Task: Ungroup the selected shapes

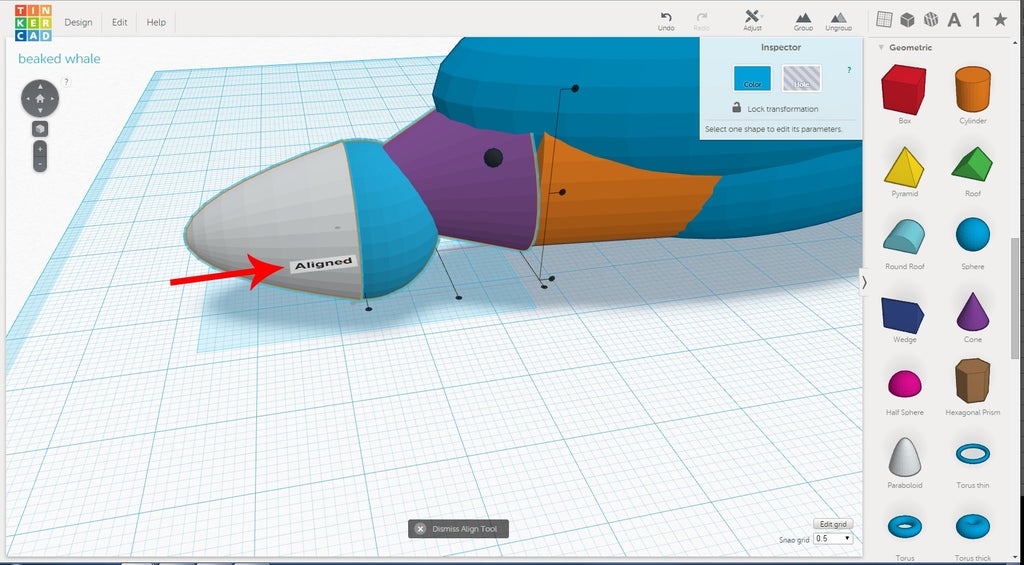Action: pyautogui.click(x=838, y=22)
